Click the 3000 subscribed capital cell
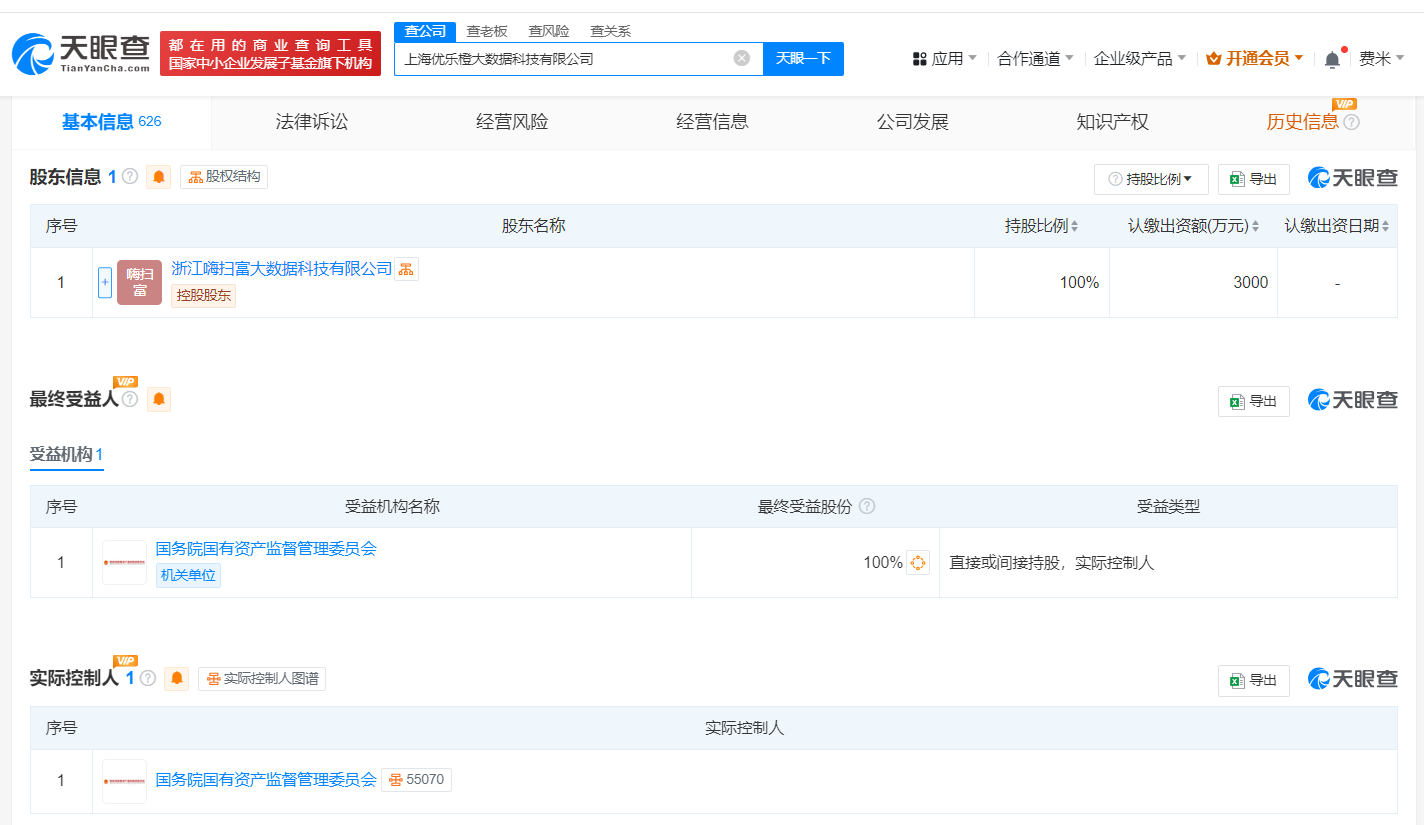This screenshot has height=825, width=1424. (1193, 283)
